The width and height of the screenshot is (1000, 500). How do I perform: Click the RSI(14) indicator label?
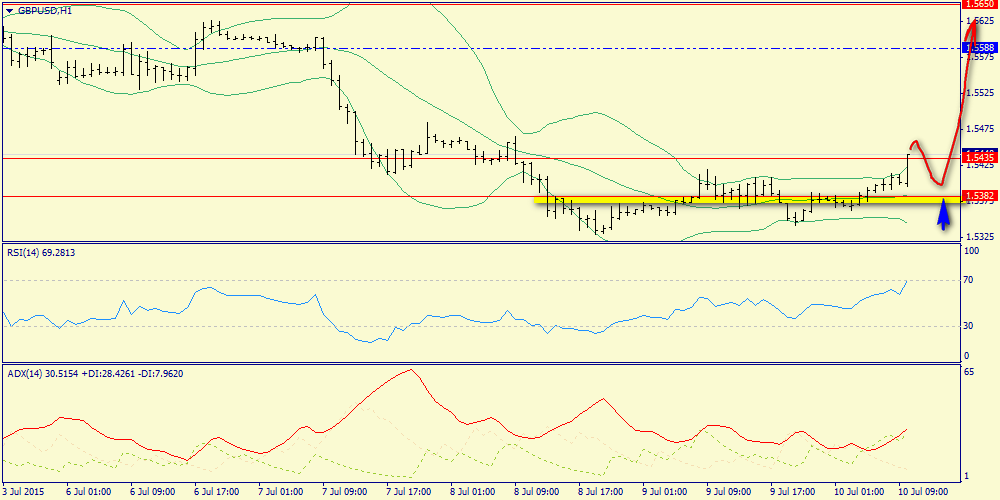coord(40,253)
